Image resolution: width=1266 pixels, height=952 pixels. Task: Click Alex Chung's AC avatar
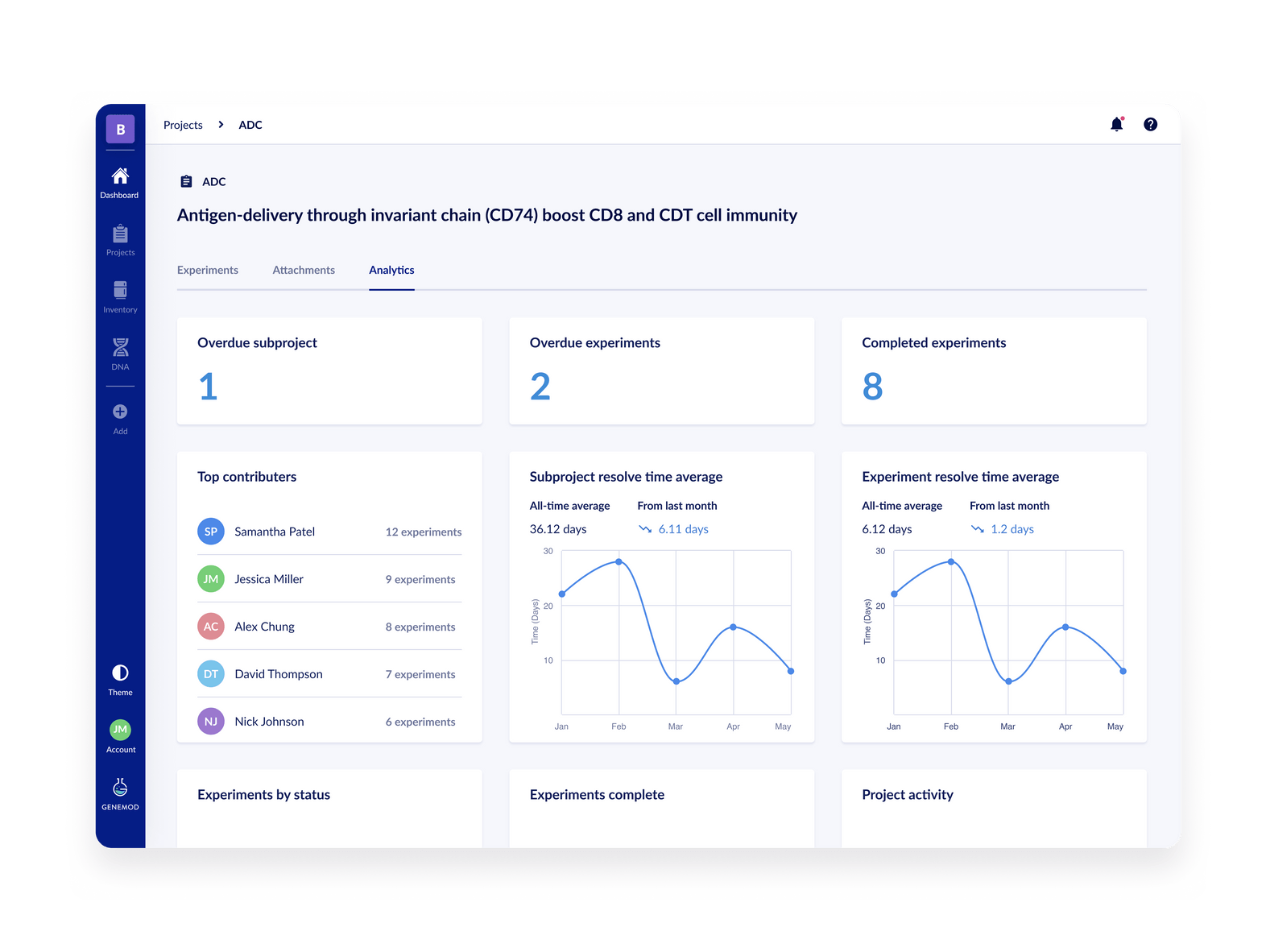pos(211,627)
